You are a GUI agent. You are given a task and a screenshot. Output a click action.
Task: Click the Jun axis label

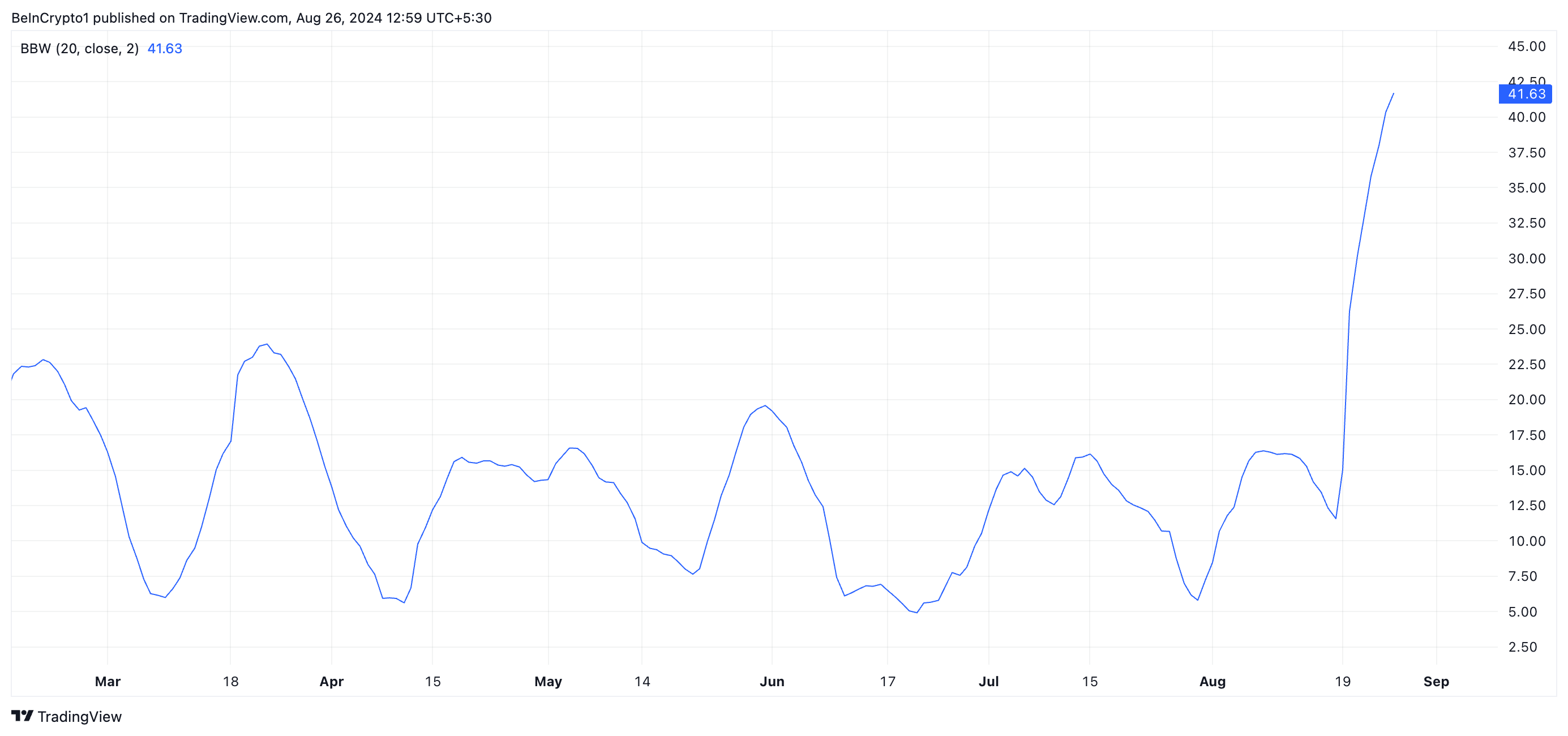[x=773, y=682]
